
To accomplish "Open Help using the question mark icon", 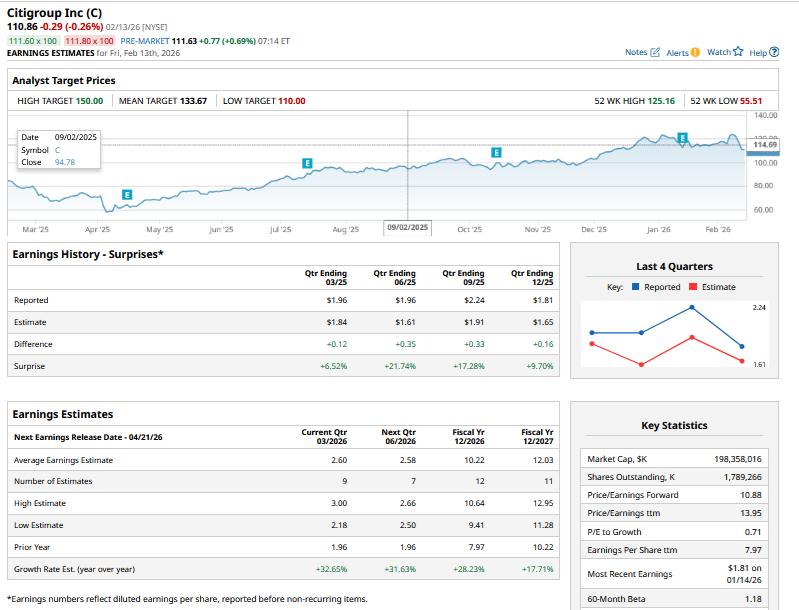I will (774, 52).
